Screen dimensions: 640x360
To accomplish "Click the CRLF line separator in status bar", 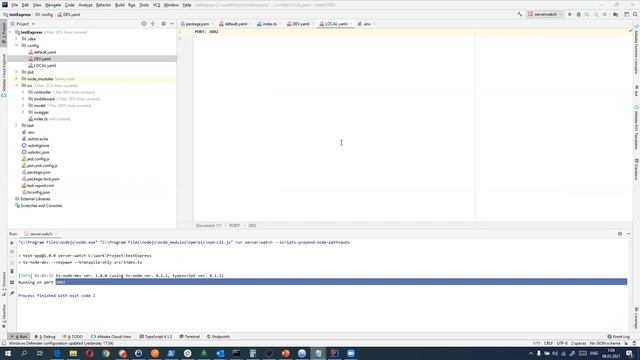I will [548, 343].
